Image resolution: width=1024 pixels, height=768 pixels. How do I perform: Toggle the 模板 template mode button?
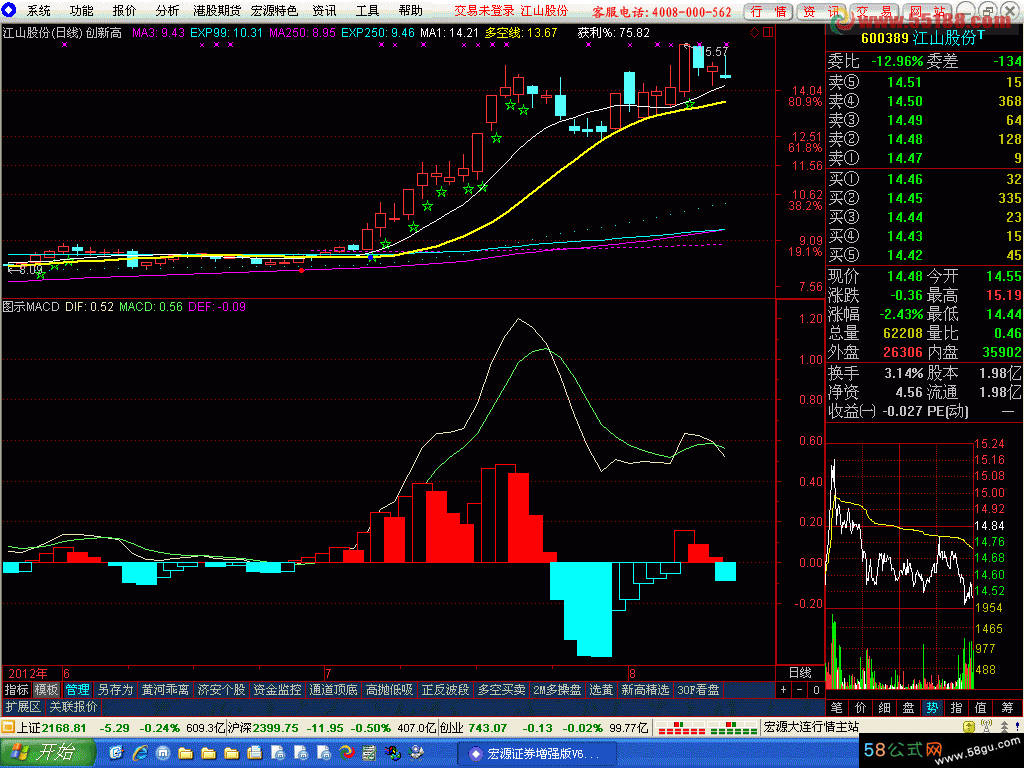46,690
